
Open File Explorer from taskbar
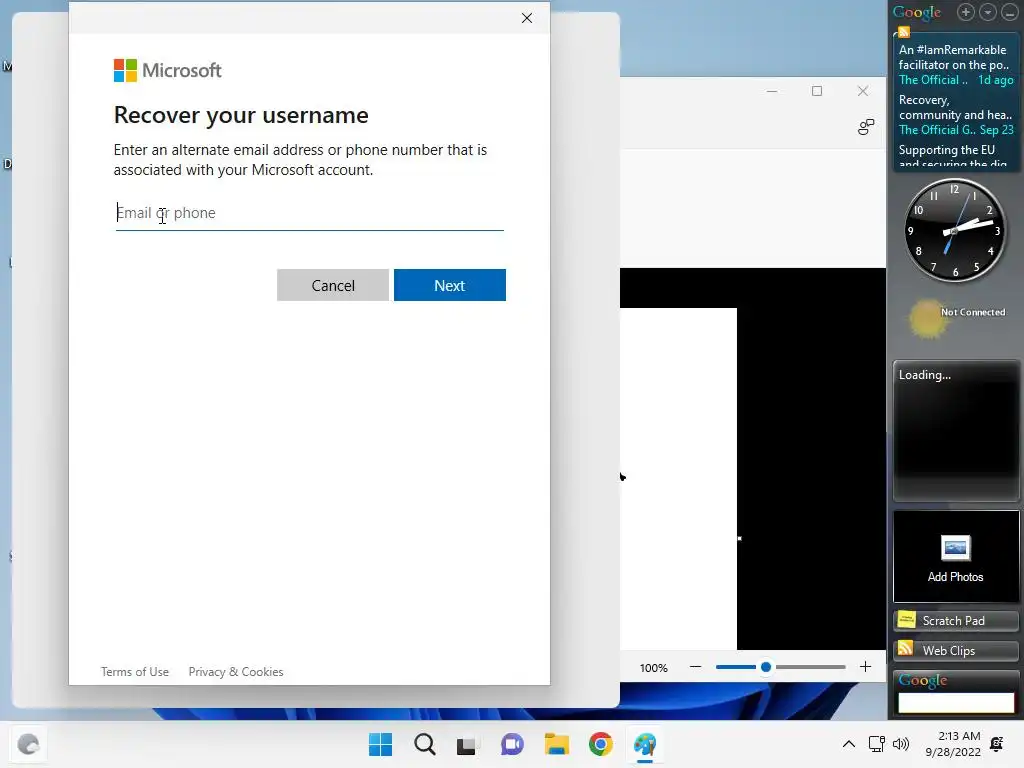pyautogui.click(x=556, y=744)
